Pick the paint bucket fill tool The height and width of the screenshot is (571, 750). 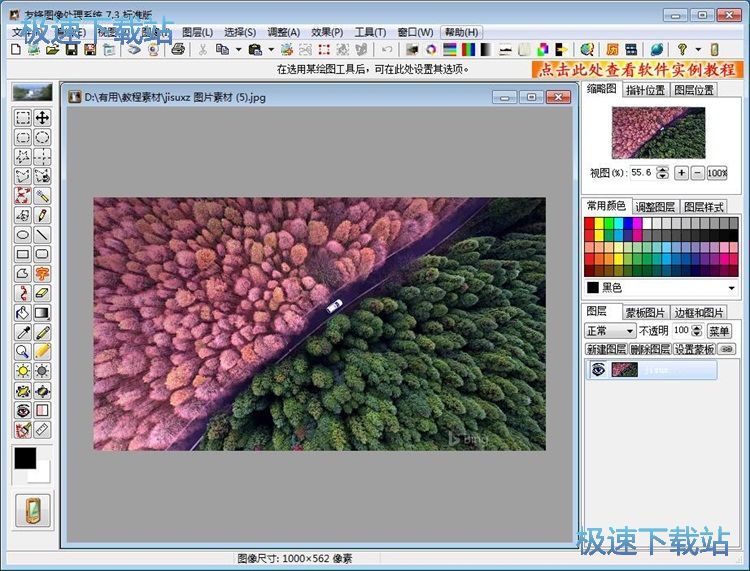[x=23, y=312]
